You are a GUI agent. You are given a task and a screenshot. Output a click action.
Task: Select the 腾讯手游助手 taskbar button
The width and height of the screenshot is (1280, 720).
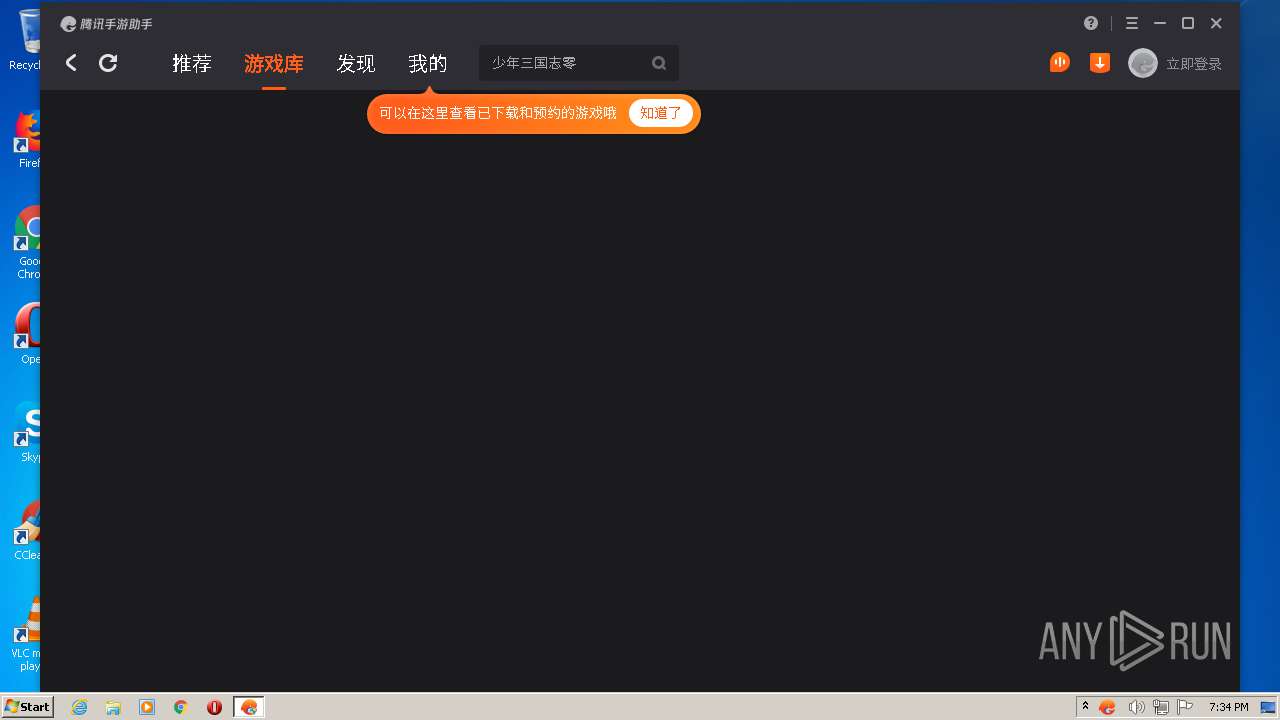pyautogui.click(x=249, y=707)
